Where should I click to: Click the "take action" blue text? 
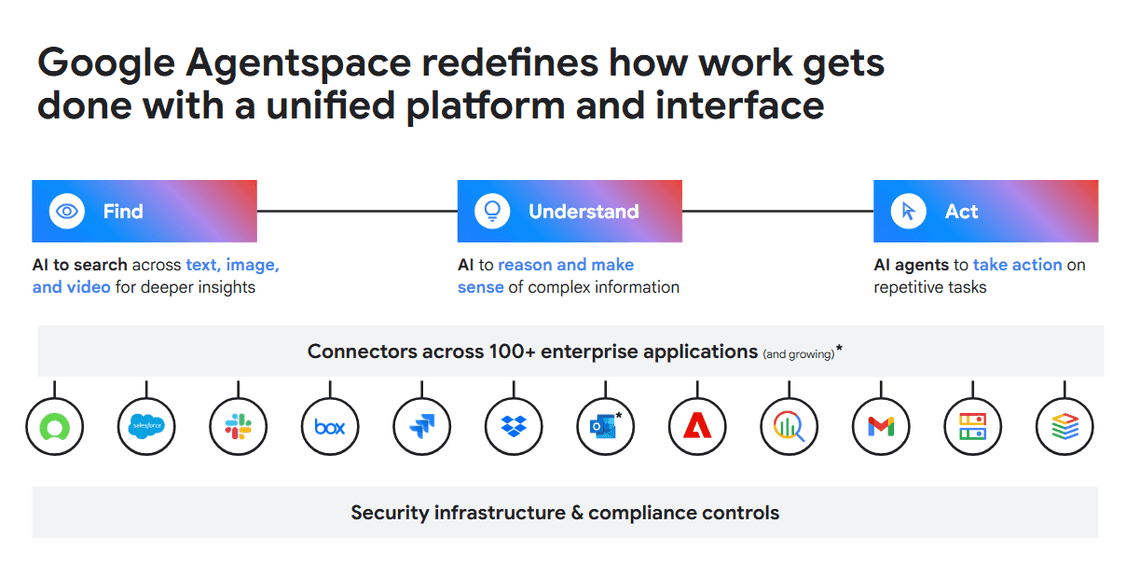coord(1017,265)
